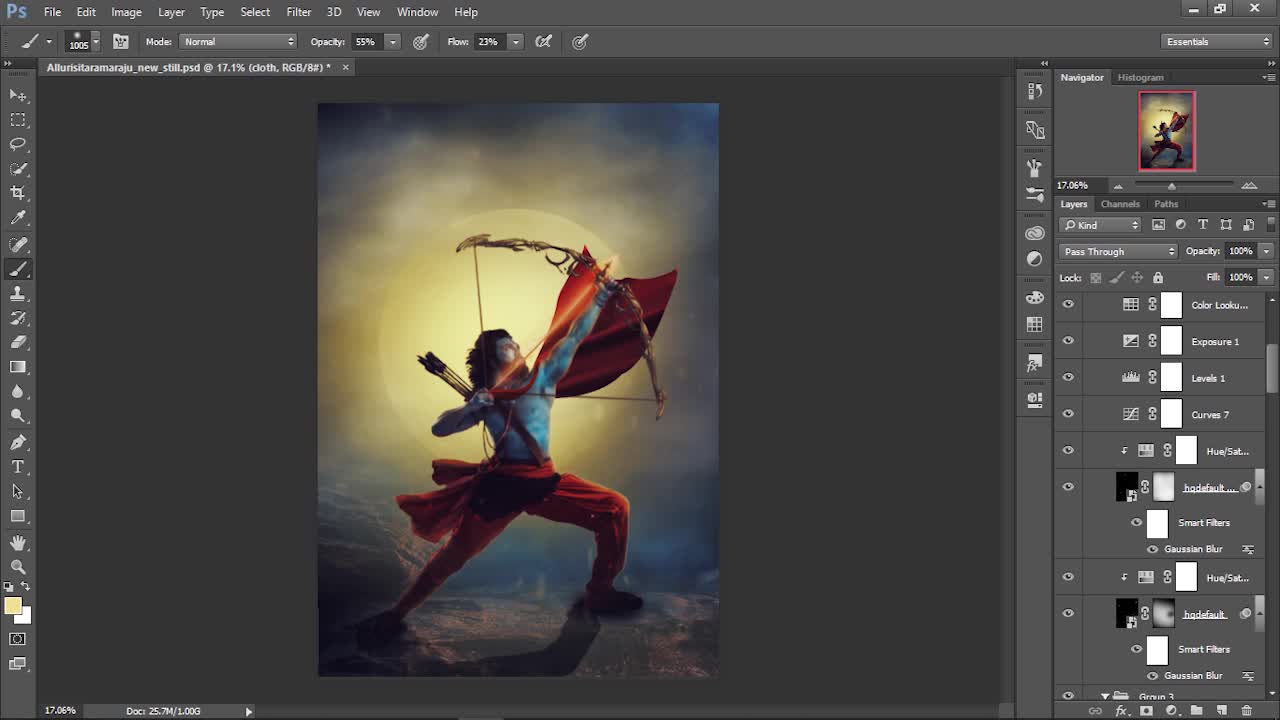Select the Zoom tool
1280x720 pixels.
[x=18, y=567]
